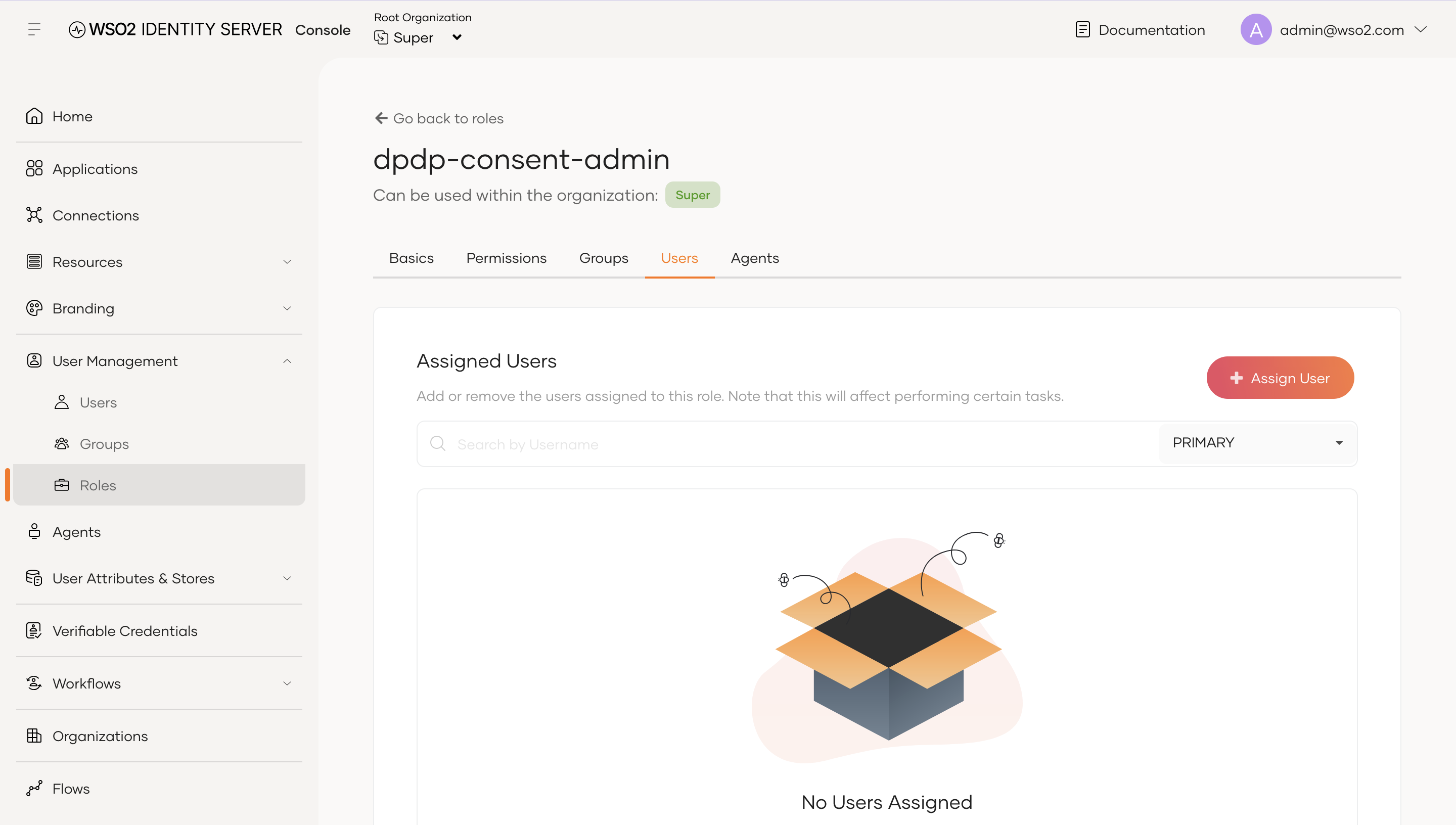Focus the Search by Username field
The width and height of the screenshot is (1456, 825).
(788, 444)
